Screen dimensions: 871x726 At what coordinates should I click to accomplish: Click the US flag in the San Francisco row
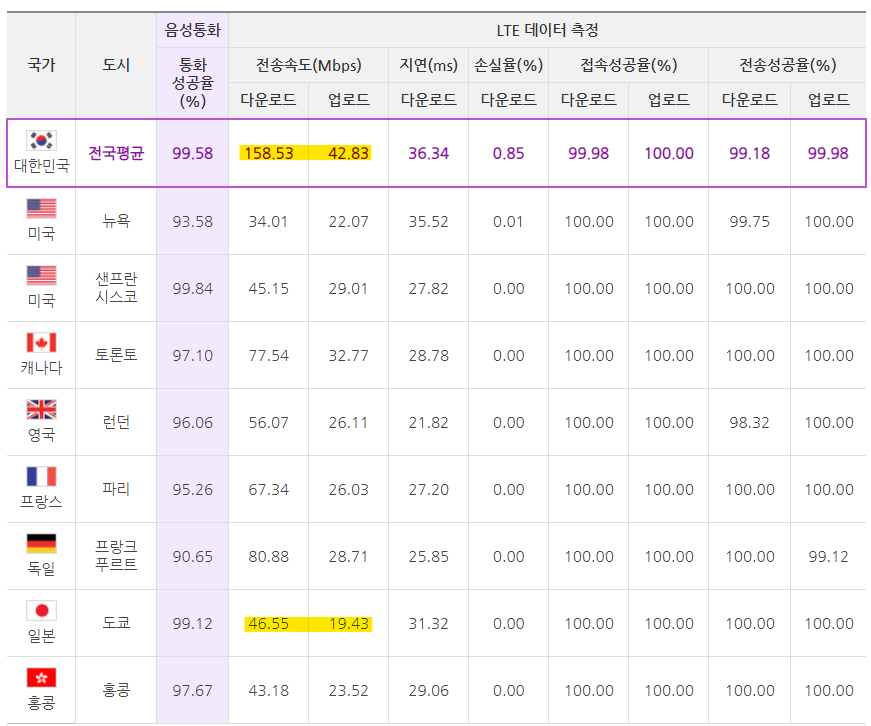[x=42, y=275]
